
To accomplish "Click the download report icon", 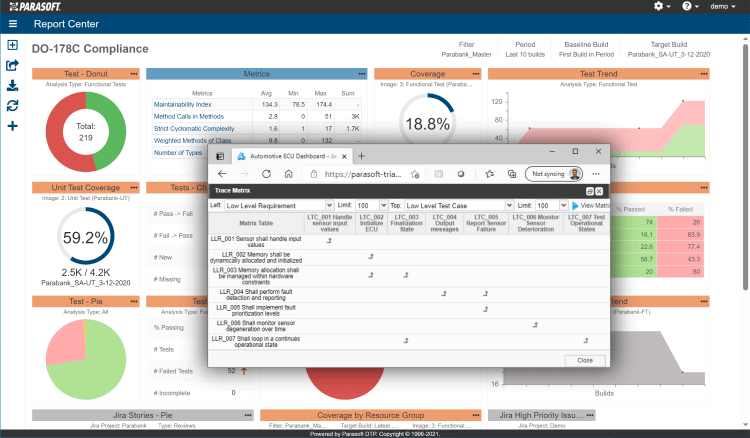I will [12, 85].
